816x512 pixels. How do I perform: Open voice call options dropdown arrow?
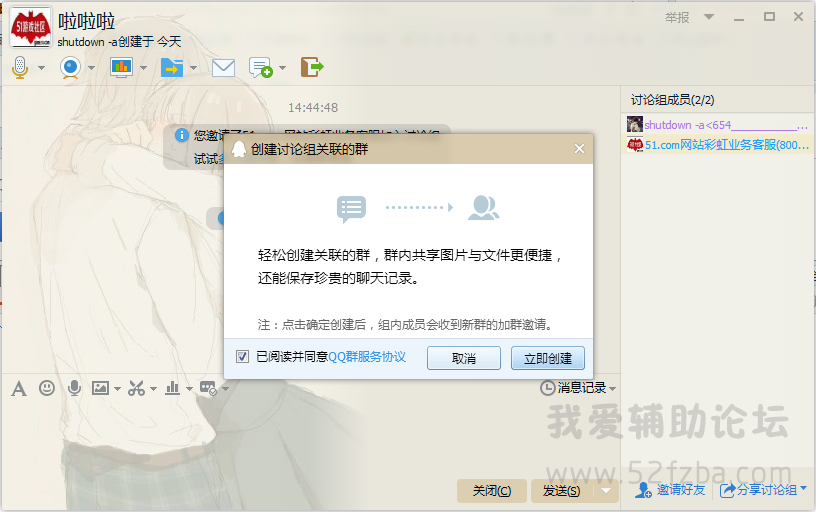click(41, 68)
